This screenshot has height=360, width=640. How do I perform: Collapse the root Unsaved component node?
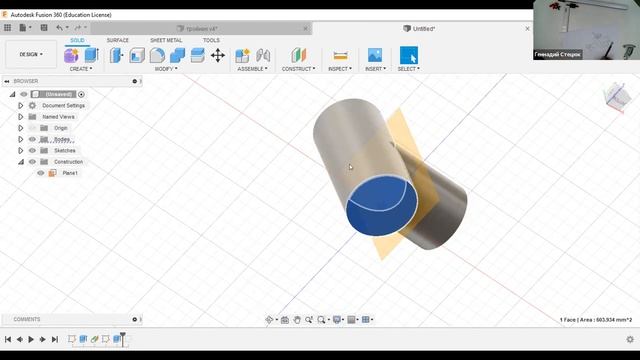coord(12,94)
